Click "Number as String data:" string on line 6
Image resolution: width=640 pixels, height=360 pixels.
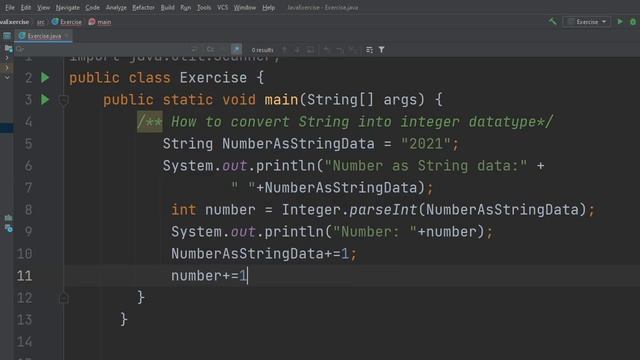coord(426,166)
